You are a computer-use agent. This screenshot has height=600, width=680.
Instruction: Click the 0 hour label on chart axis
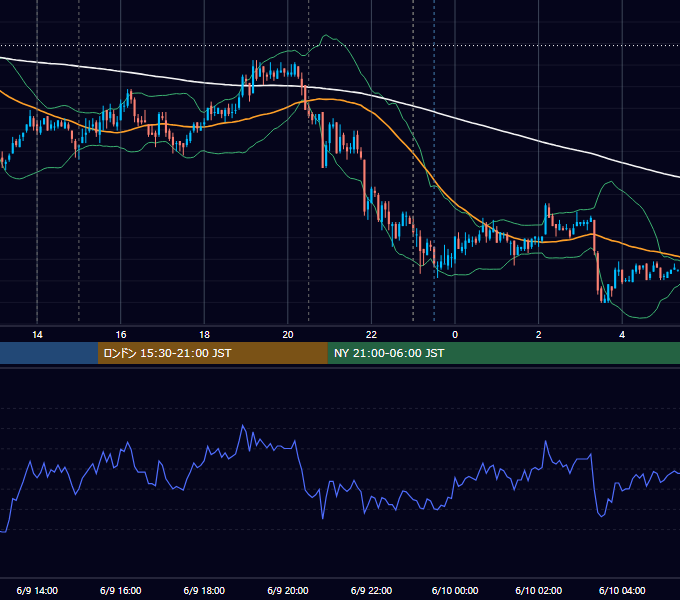(x=455, y=335)
